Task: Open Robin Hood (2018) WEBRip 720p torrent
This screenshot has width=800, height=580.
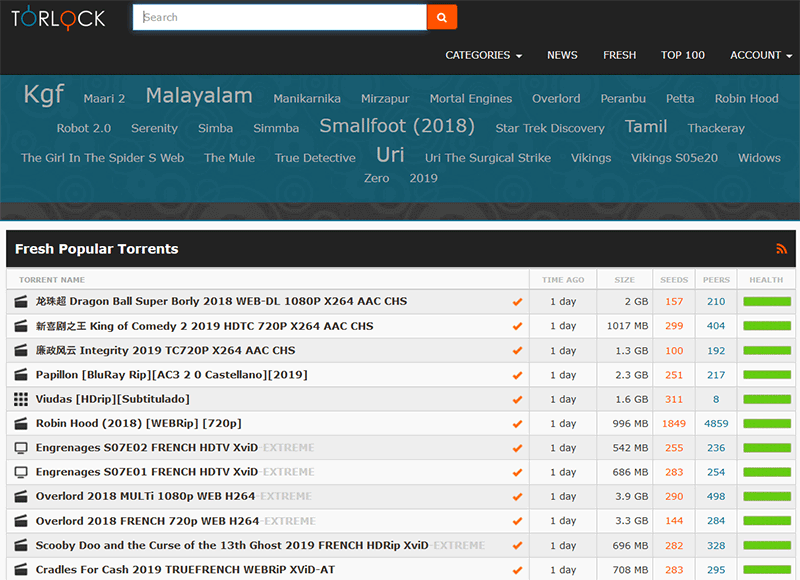Action: (x=139, y=423)
